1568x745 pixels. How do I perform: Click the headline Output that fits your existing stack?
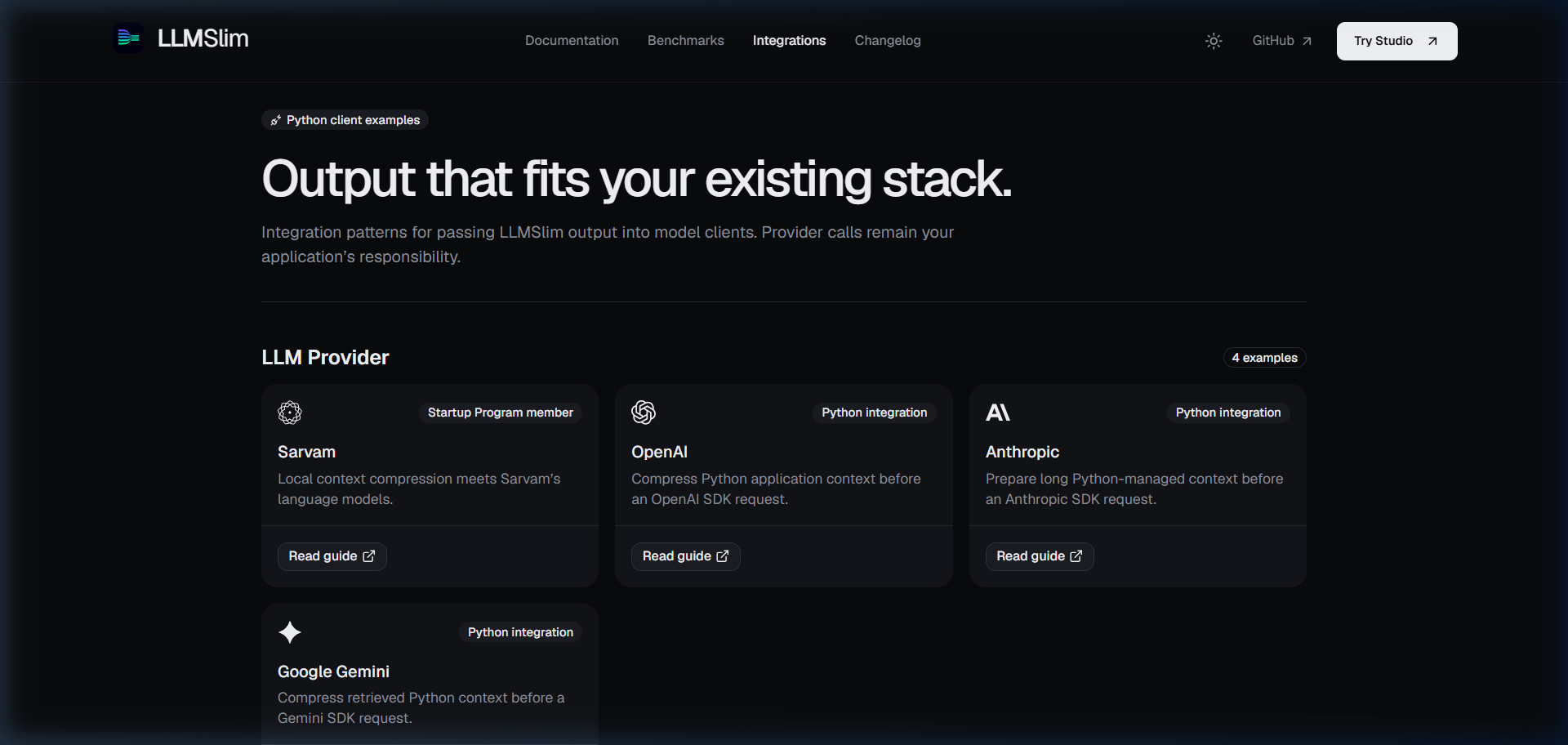click(636, 179)
